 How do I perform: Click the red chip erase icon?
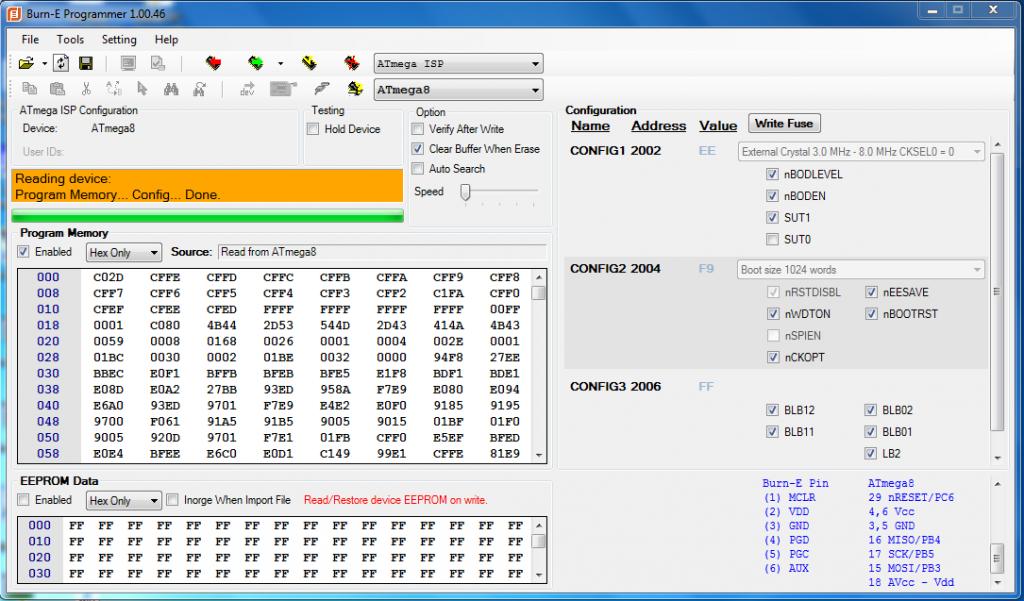pyautogui.click(x=352, y=63)
